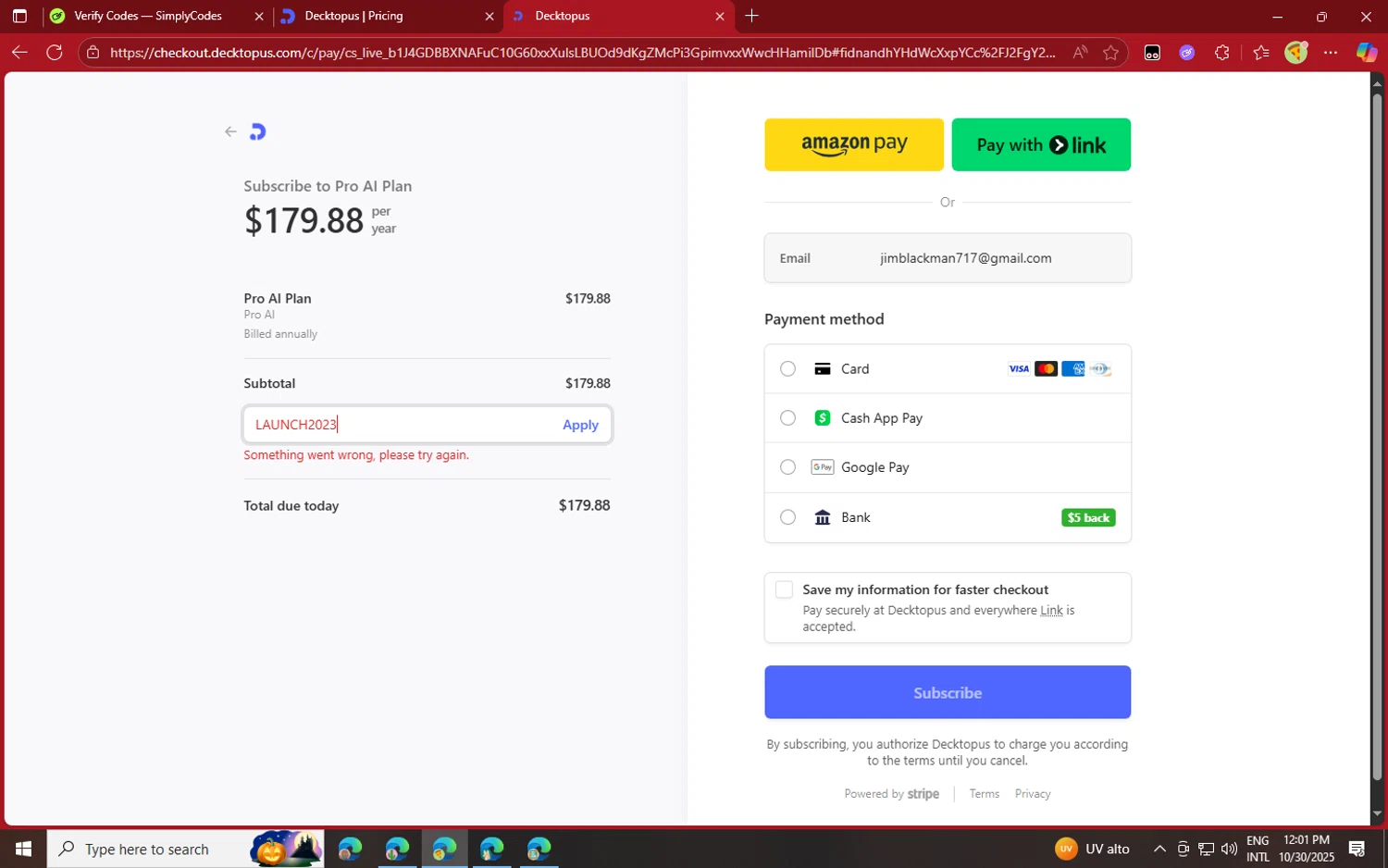
Task: Click Windows taskbar search box
Action: point(186,849)
